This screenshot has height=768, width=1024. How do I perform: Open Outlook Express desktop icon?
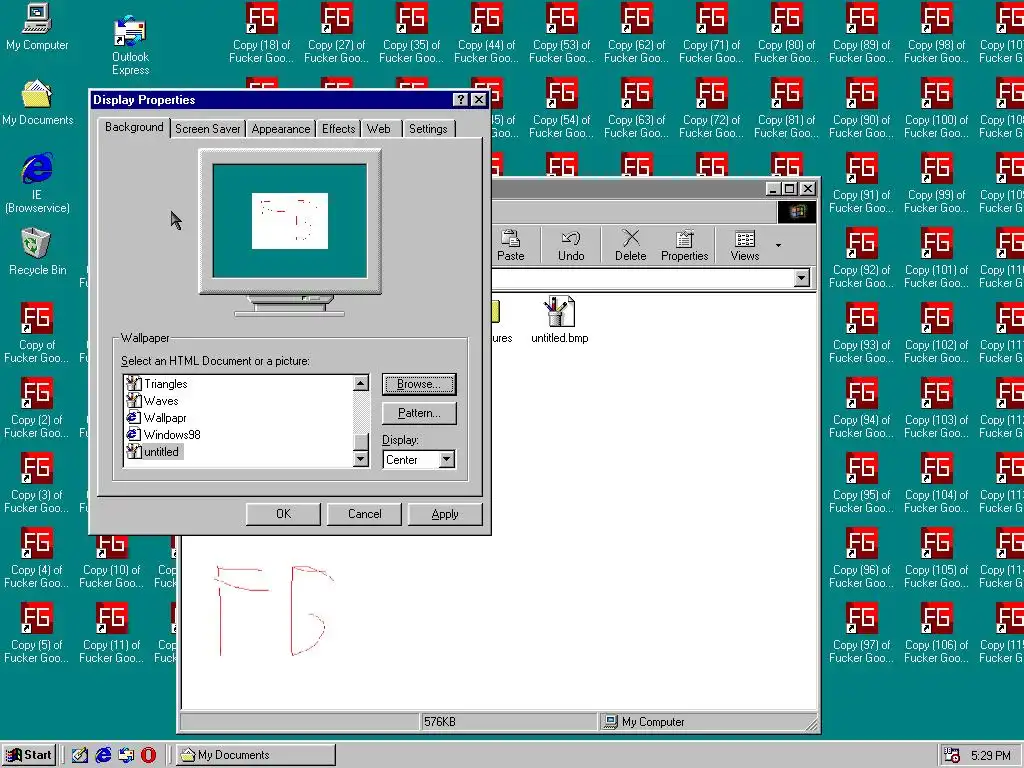click(x=130, y=44)
